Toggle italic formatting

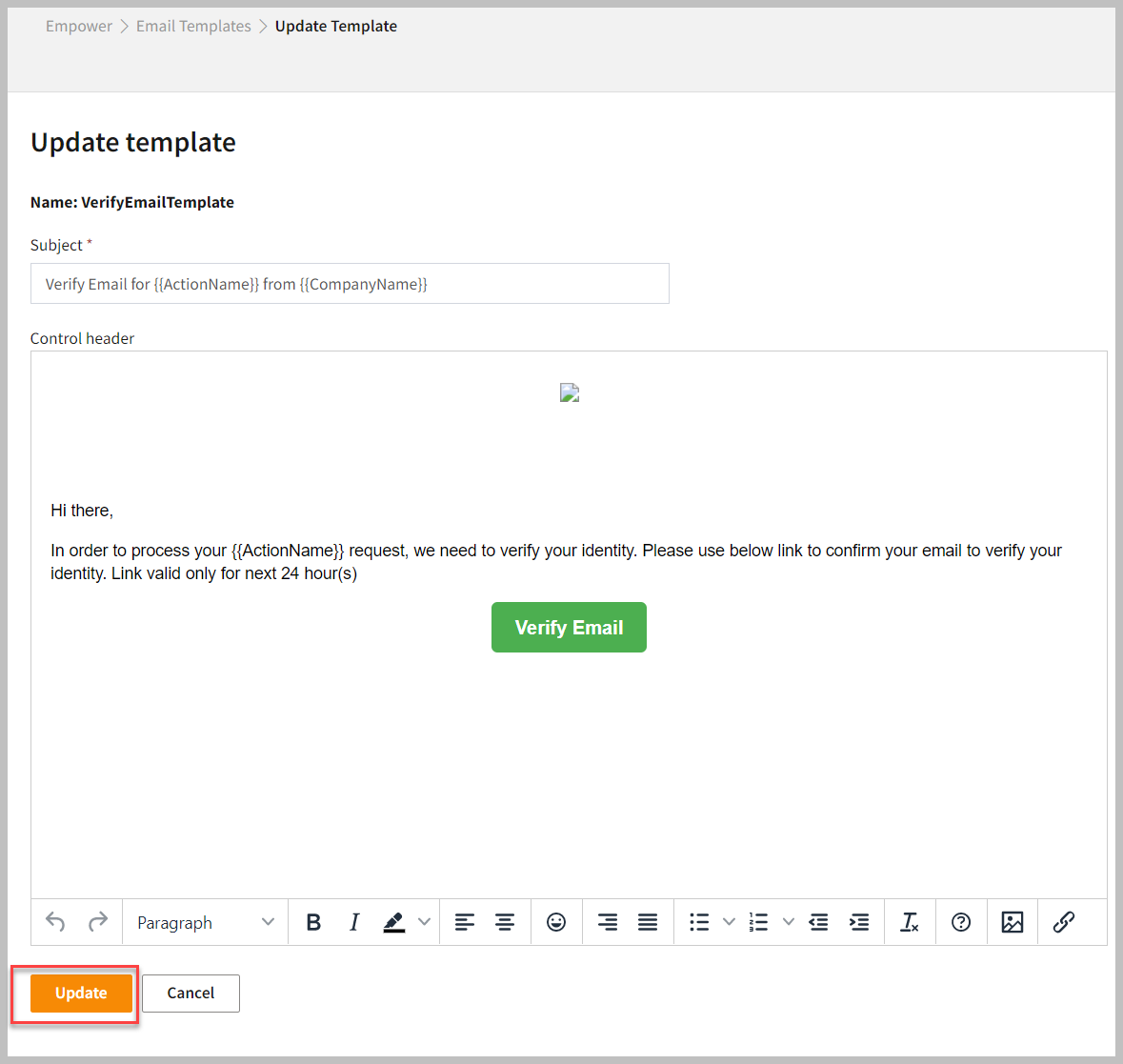(x=354, y=922)
